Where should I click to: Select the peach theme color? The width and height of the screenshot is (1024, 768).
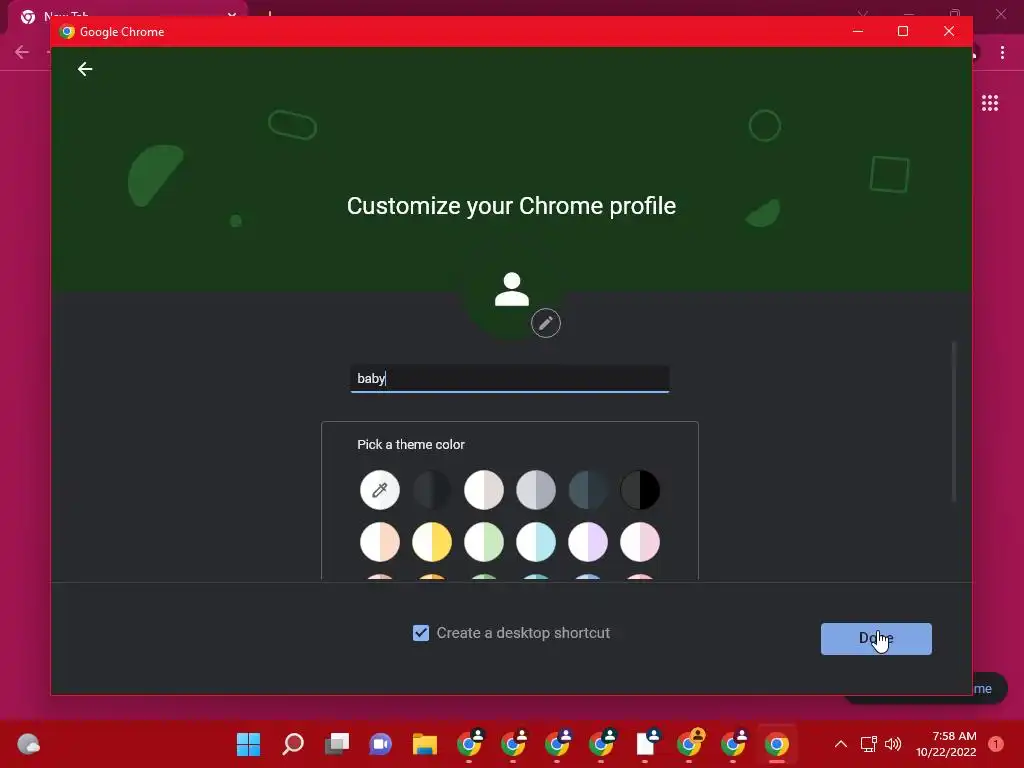pyautogui.click(x=379, y=542)
